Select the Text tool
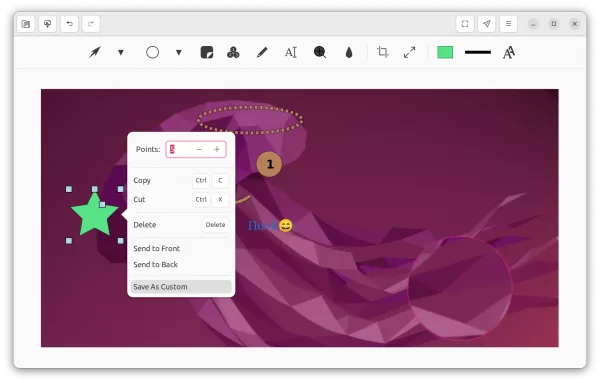Screen dimensions: 600x383 [291, 52]
